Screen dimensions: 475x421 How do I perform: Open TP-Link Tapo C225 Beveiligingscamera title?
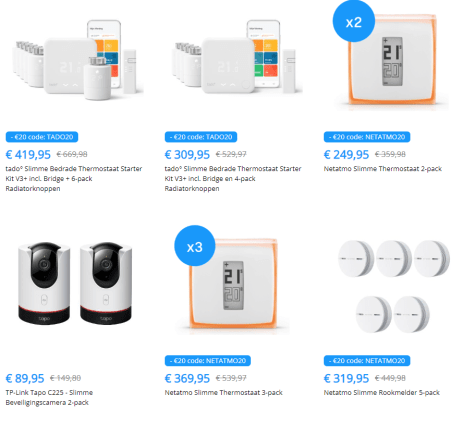click(x=49, y=397)
